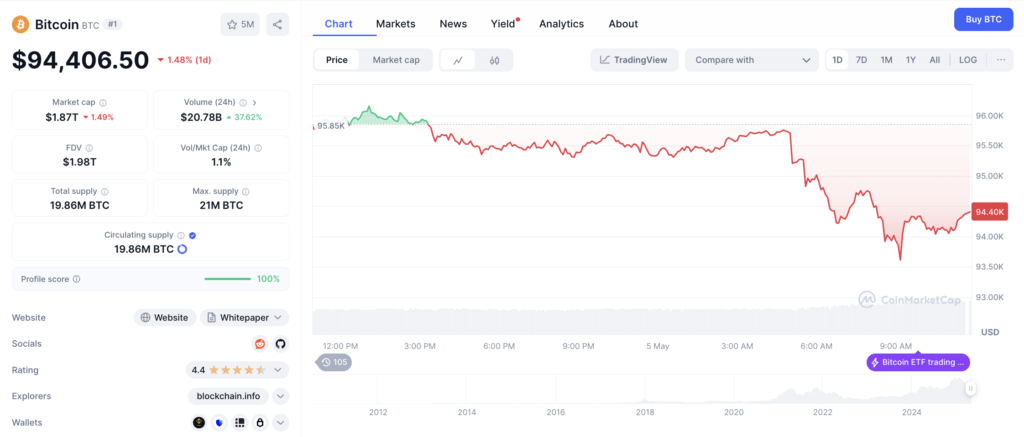Open the Compare with dropdown
This screenshot has width=1024, height=437.
point(752,60)
